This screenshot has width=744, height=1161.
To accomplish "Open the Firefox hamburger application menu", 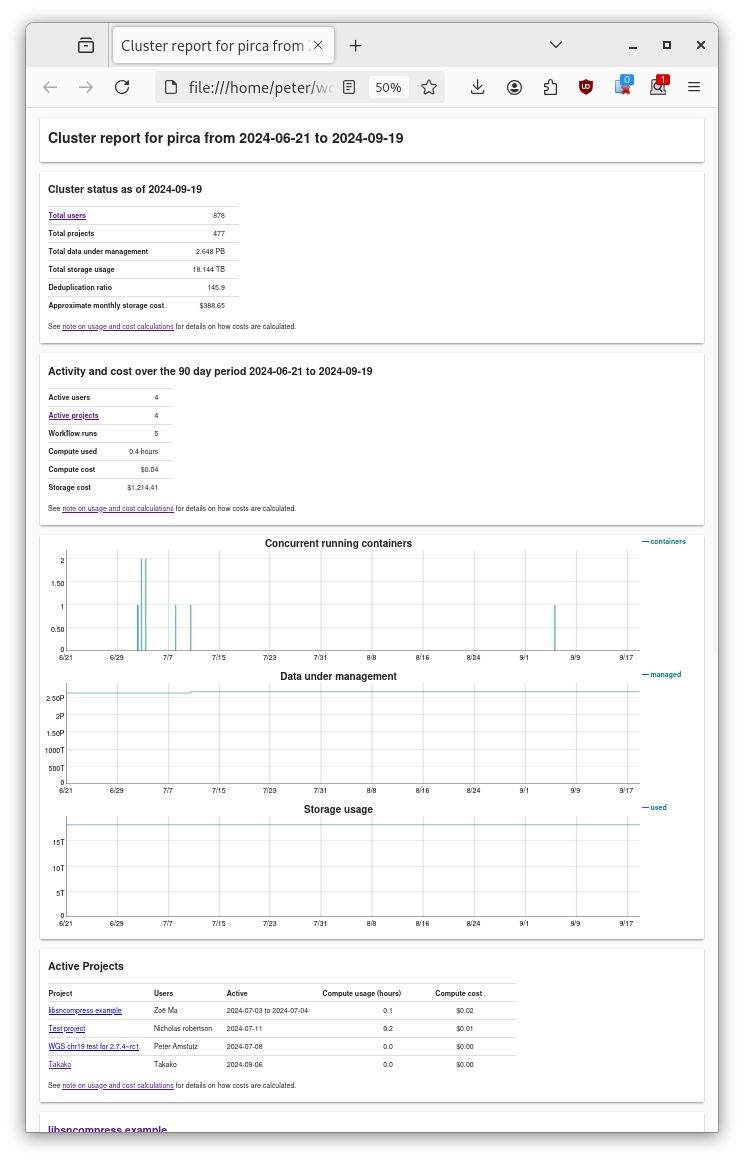I will click(x=694, y=87).
